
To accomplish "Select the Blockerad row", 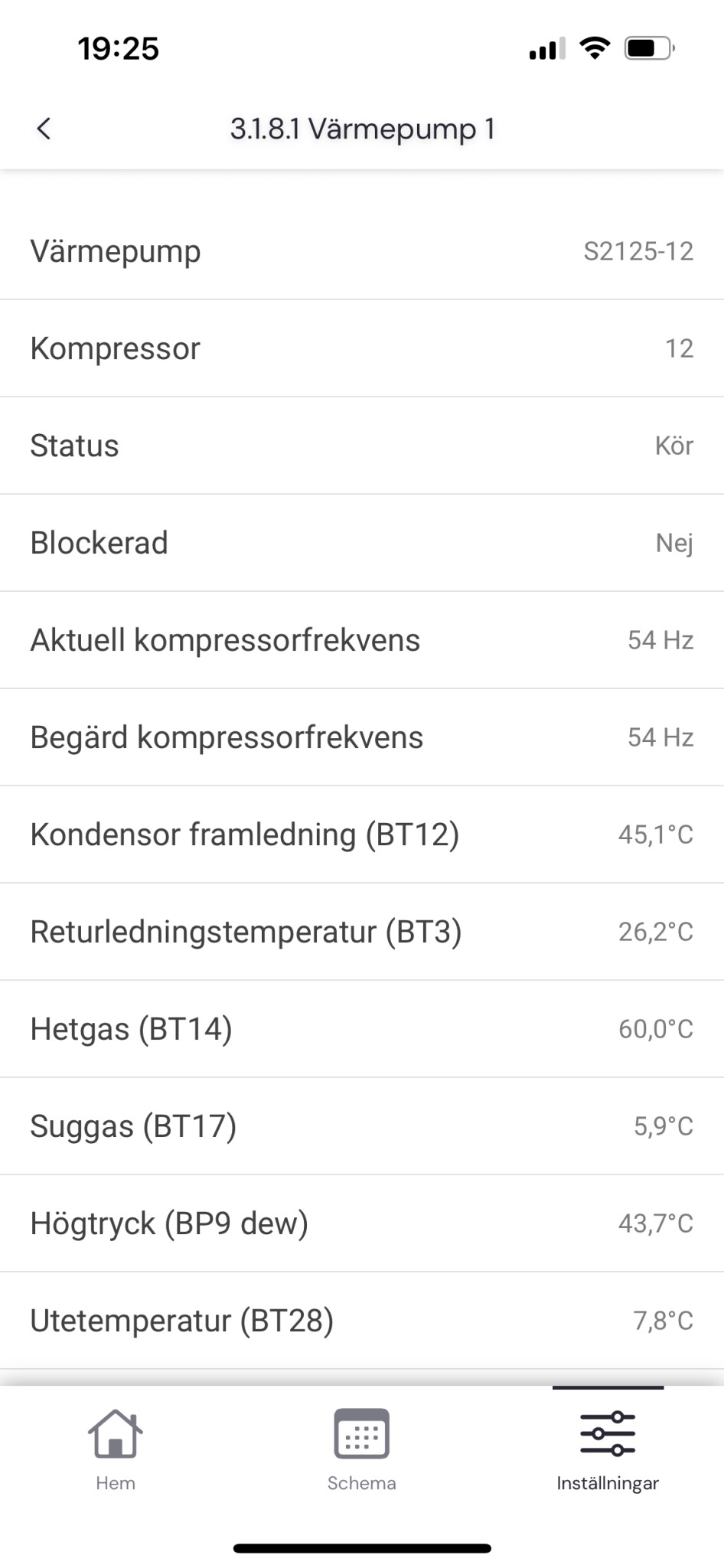I will click(x=362, y=543).
